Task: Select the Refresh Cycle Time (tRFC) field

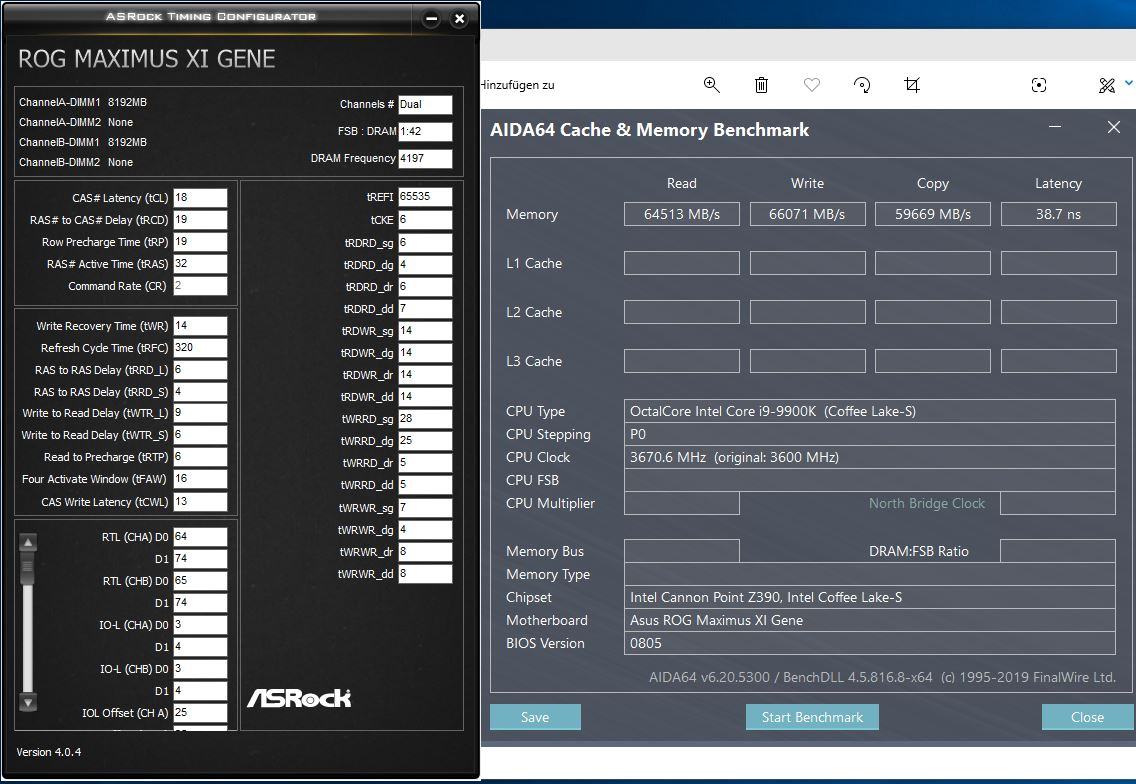Action: (x=200, y=348)
